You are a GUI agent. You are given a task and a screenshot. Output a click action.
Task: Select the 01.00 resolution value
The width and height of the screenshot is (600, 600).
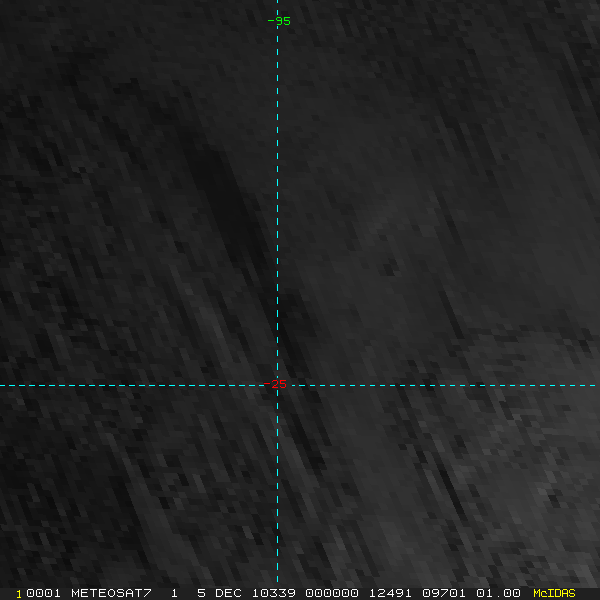[497, 593]
